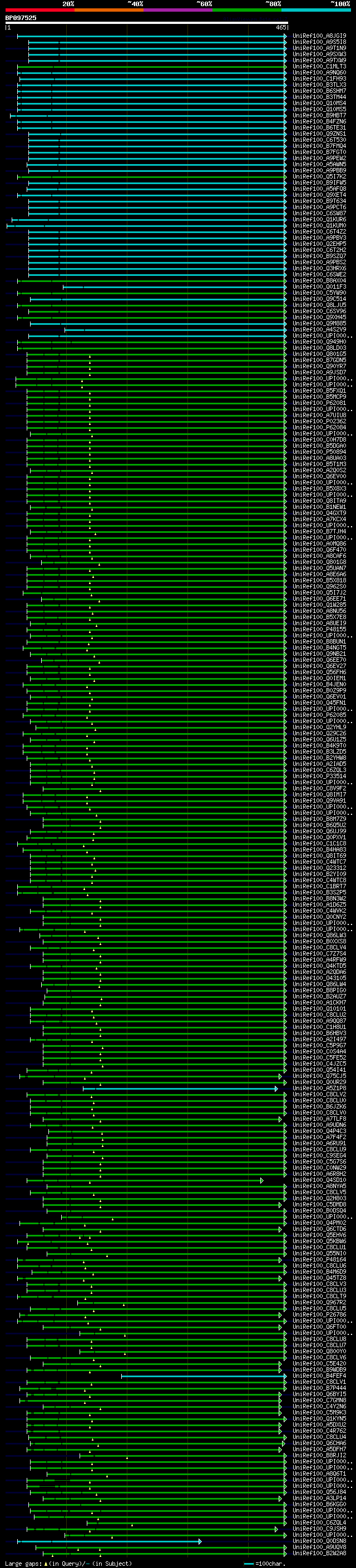The width and height of the screenshot is (356, 1568).
Task: Select hit UniRef100_Q8ITA9
Action: pyautogui.click(x=319, y=501)
